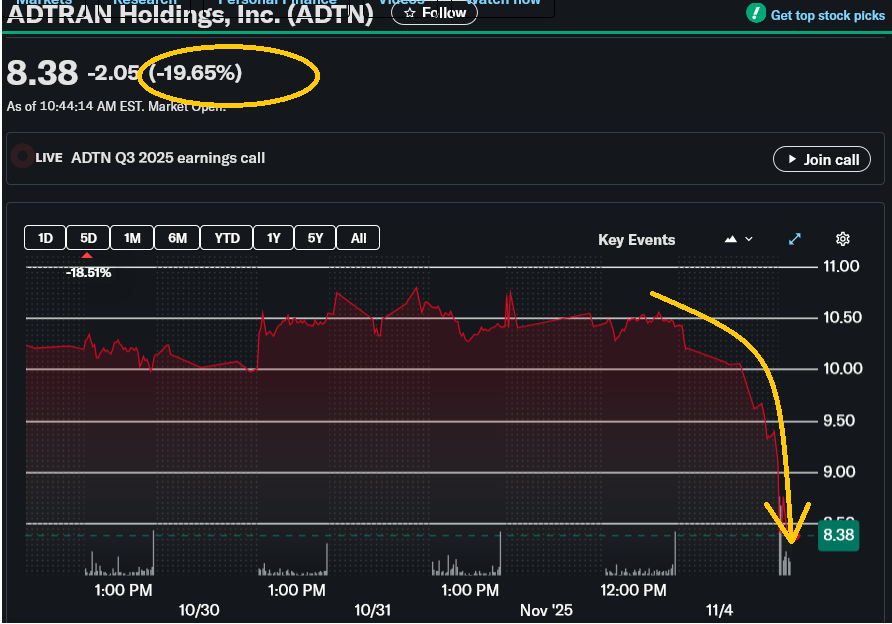Select the YTD range option
Screen dimensions: 892x624
click(x=227, y=238)
